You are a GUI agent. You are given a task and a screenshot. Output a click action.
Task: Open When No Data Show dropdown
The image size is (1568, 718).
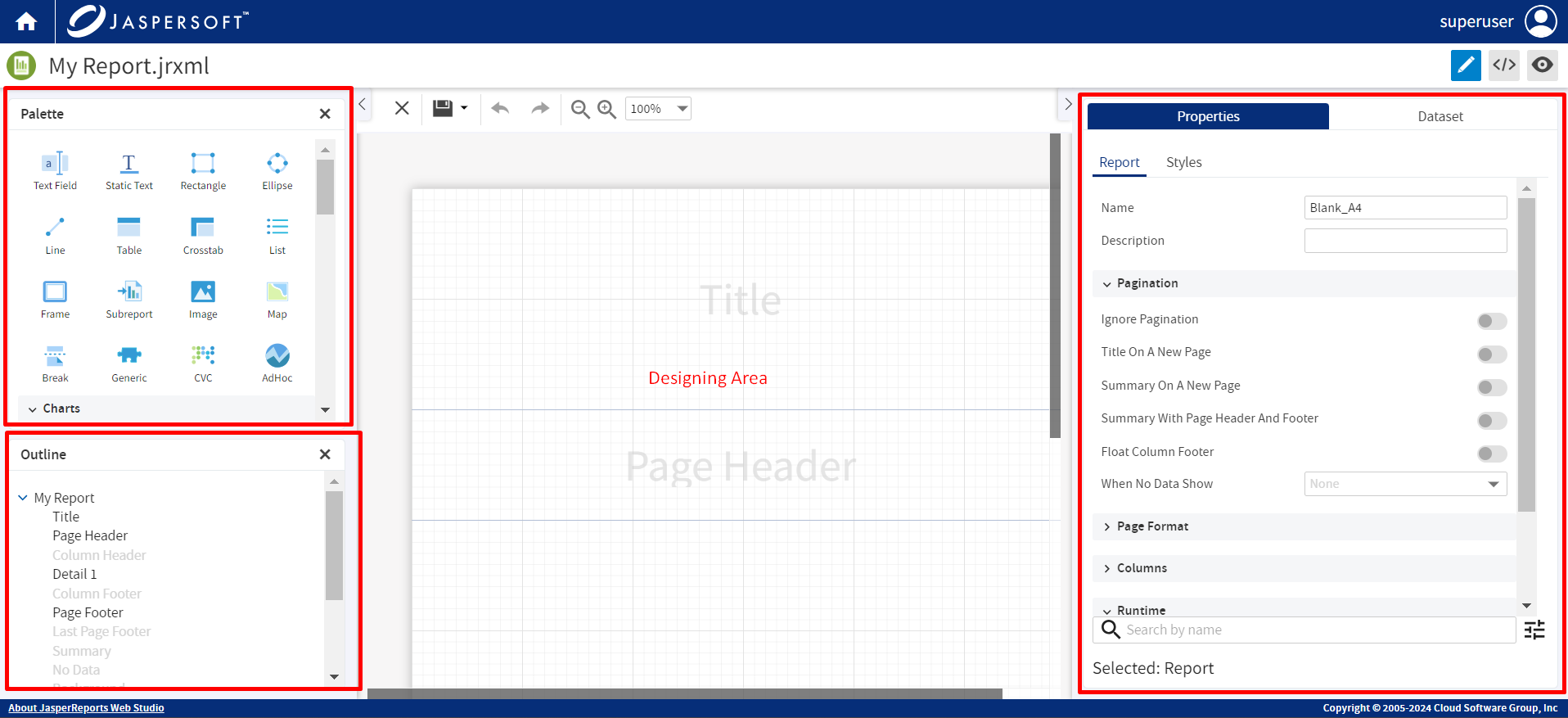[1405, 484]
